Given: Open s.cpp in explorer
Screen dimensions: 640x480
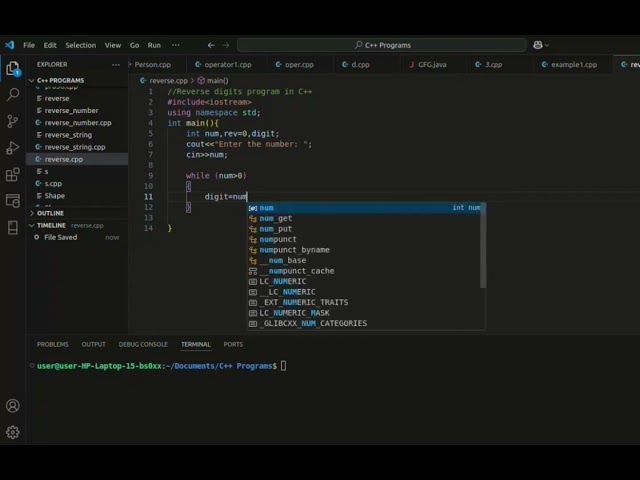Looking at the screenshot, I should [77, 184].
